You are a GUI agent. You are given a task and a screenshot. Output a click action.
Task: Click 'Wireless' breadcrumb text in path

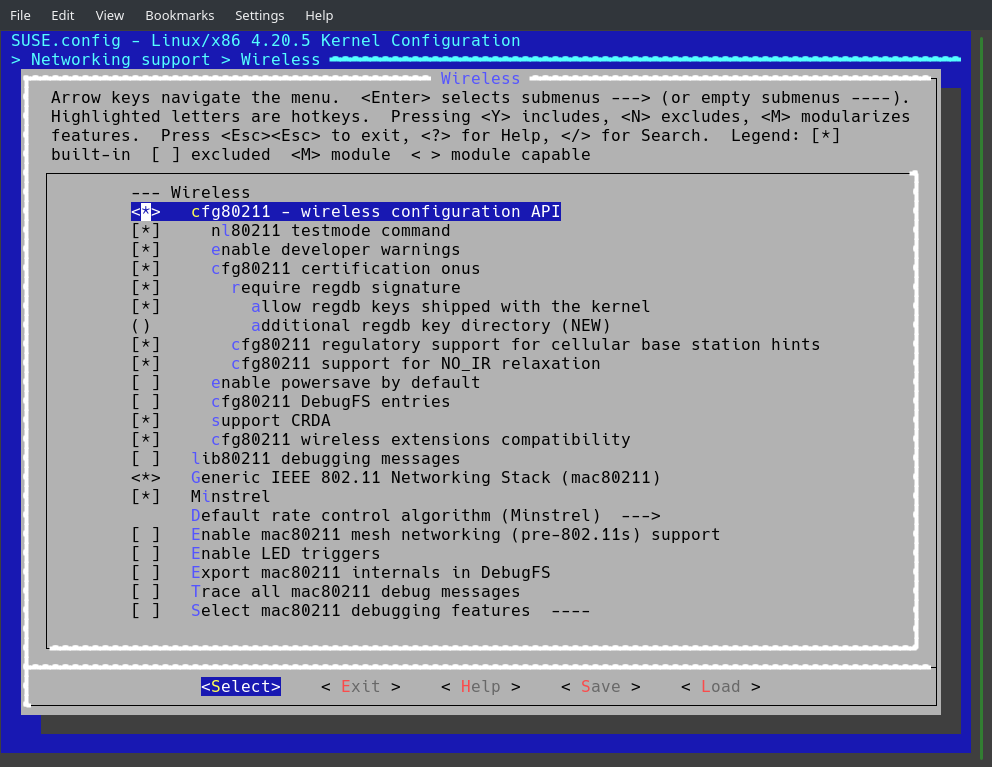[x=281, y=59]
